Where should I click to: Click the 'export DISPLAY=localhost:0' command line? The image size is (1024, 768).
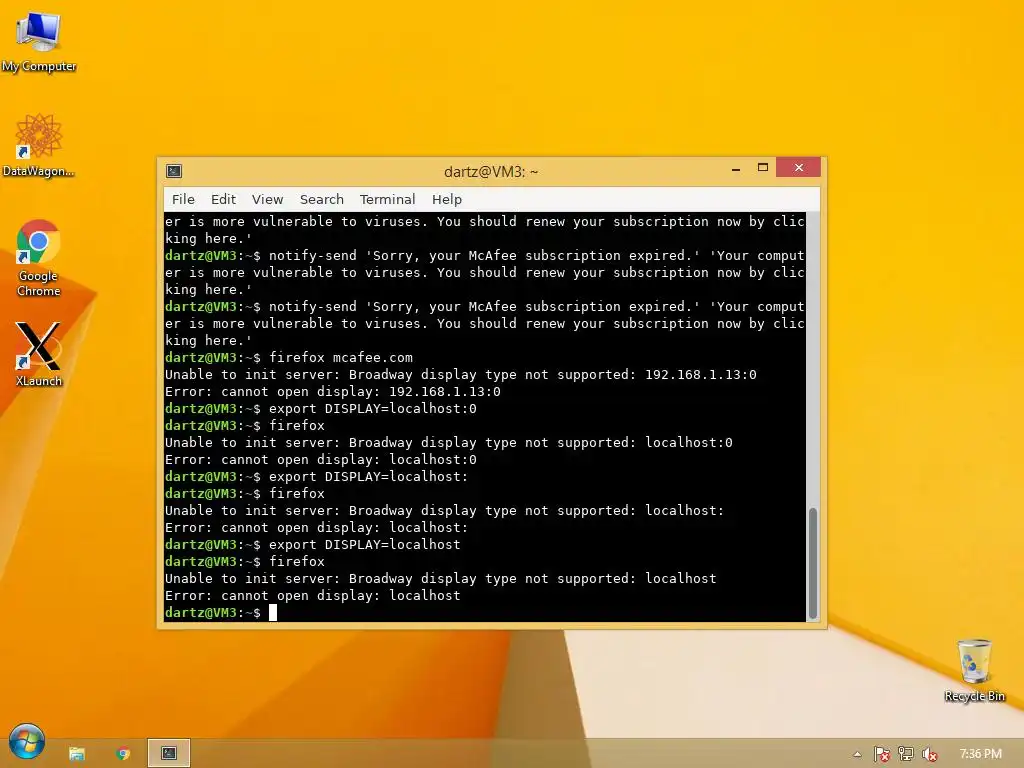[321, 408]
